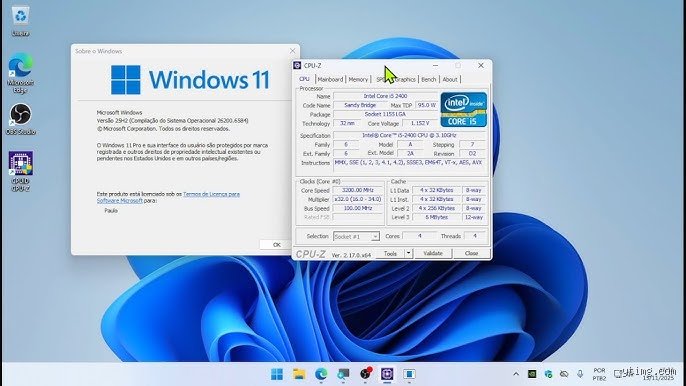This screenshot has height=386, width=686.
Task: Click the Code Name value 'Sandy Bridge'
Action: 360,105
